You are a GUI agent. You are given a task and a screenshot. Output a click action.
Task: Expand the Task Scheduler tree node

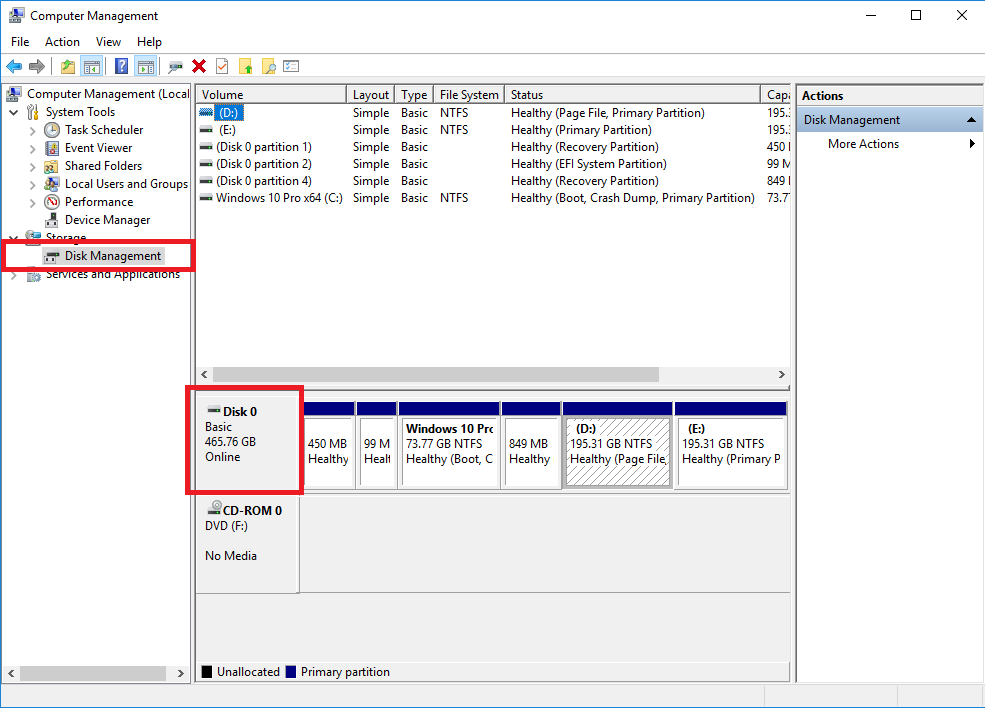point(33,130)
